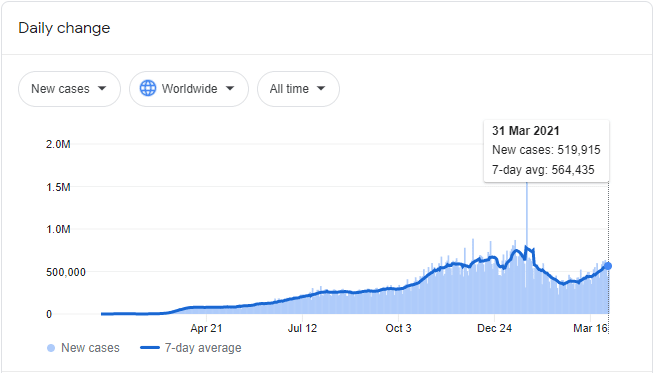Click the 7-day average legend line
Viewport: 657px width, 373px height.
point(150,347)
